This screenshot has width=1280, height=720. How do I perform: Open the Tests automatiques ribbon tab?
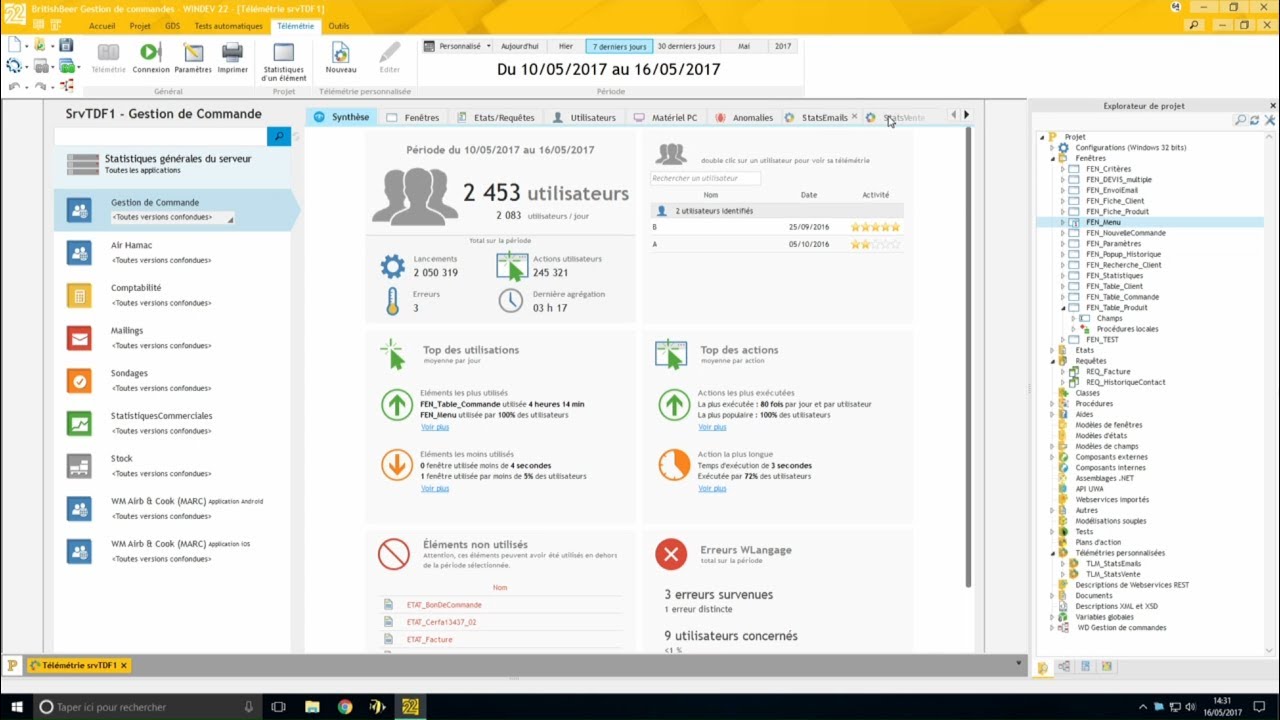tap(228, 26)
